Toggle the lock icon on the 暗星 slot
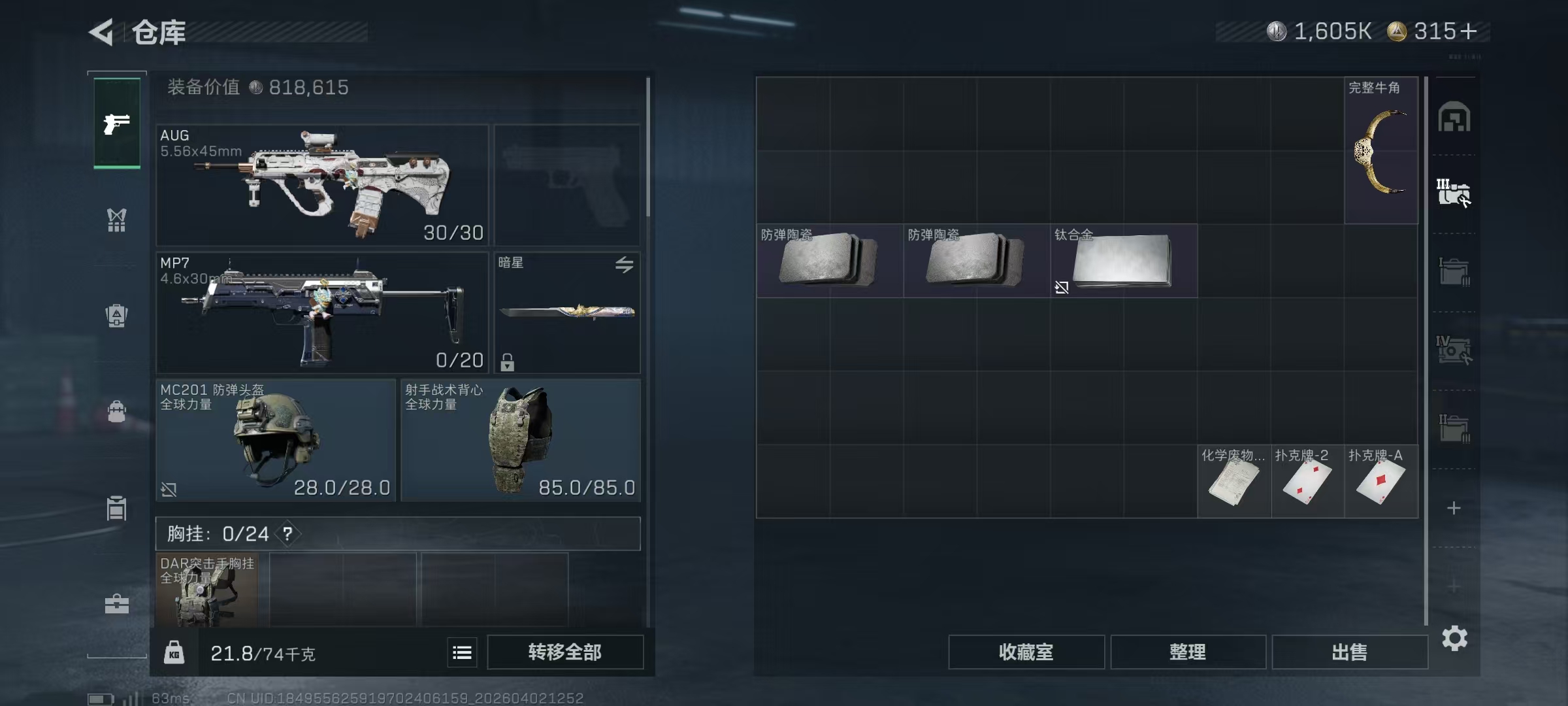The width and height of the screenshot is (1568, 706). (508, 362)
